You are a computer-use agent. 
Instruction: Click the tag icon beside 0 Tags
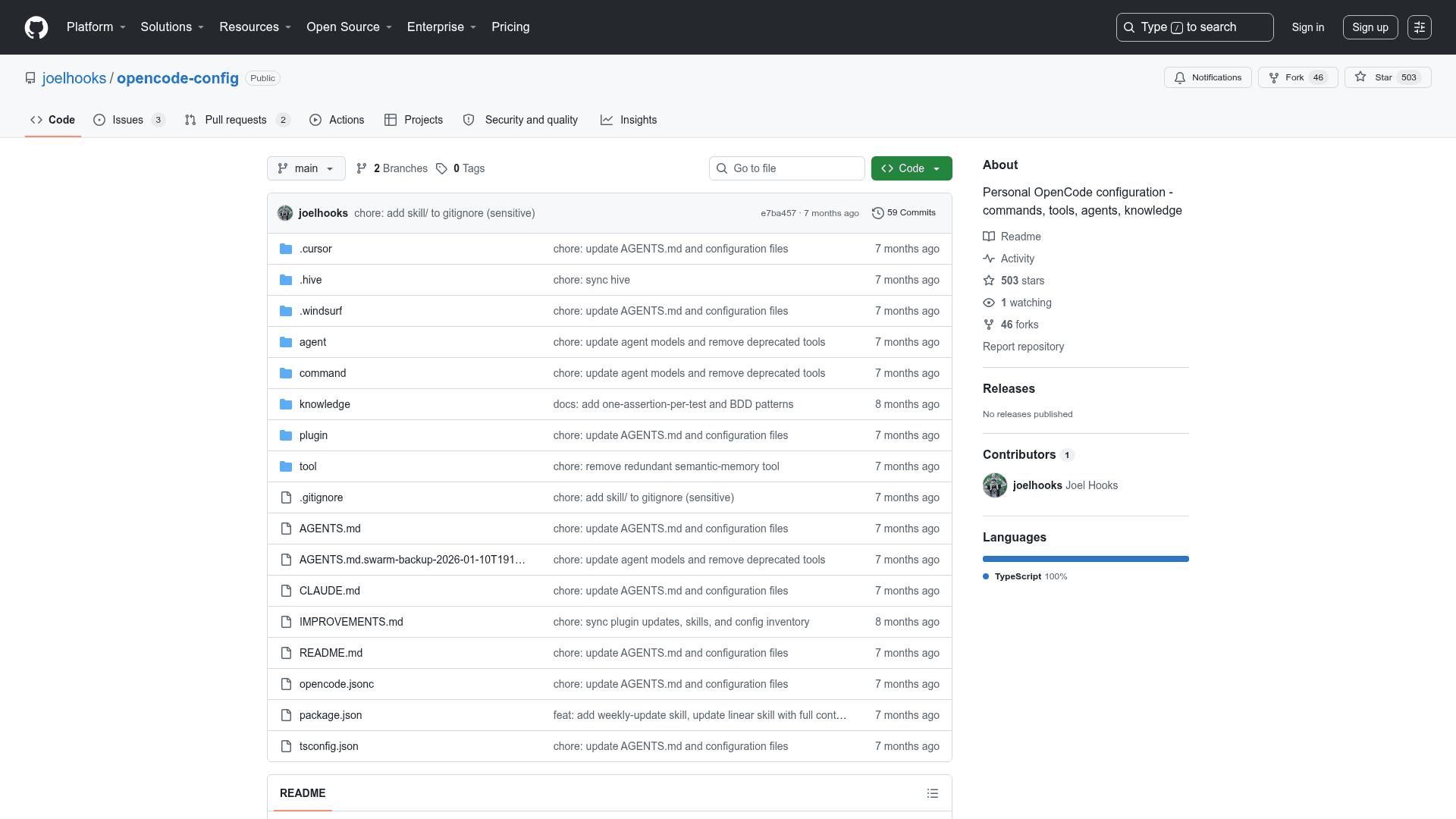point(441,168)
